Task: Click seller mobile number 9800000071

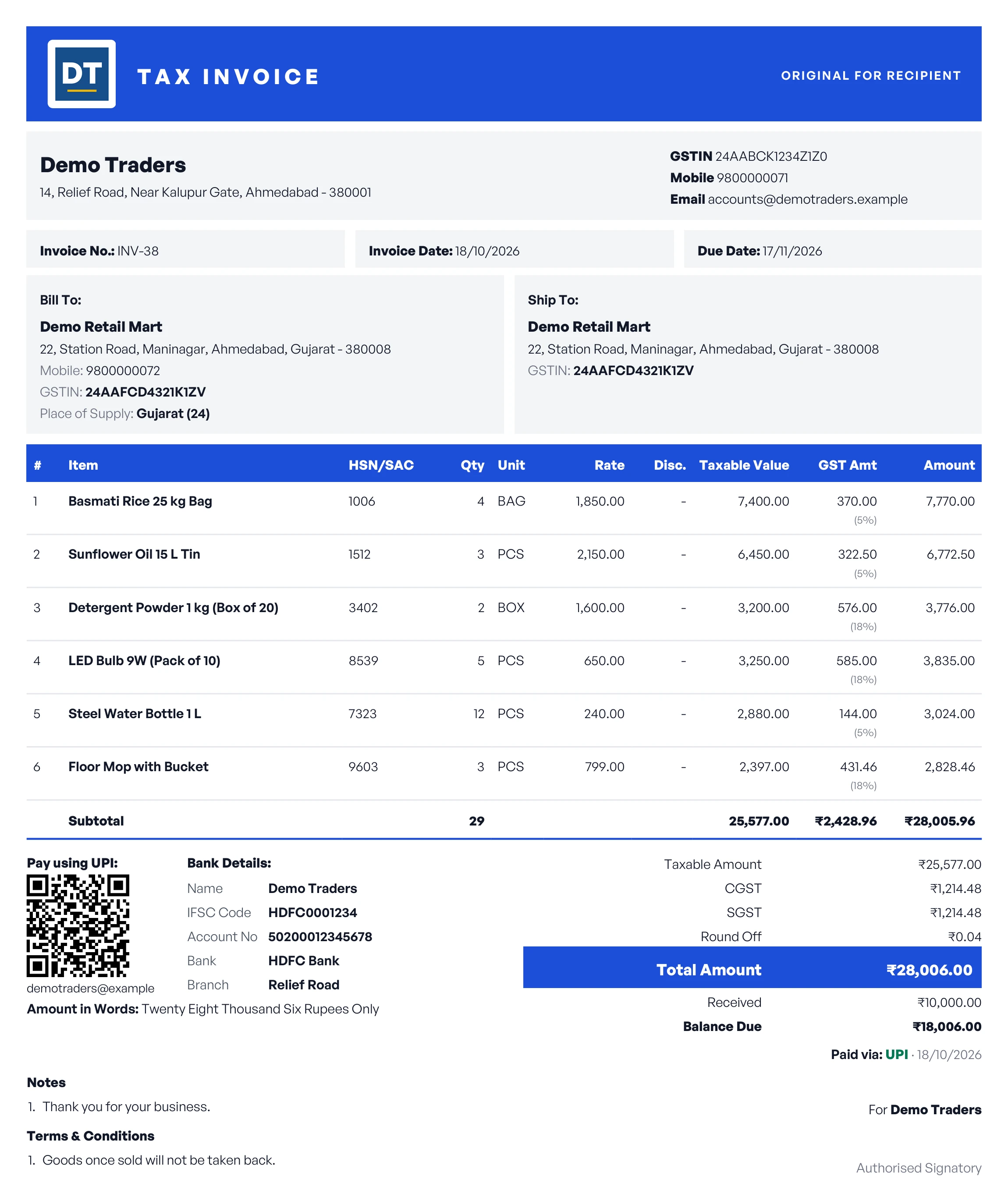Action: (752, 178)
